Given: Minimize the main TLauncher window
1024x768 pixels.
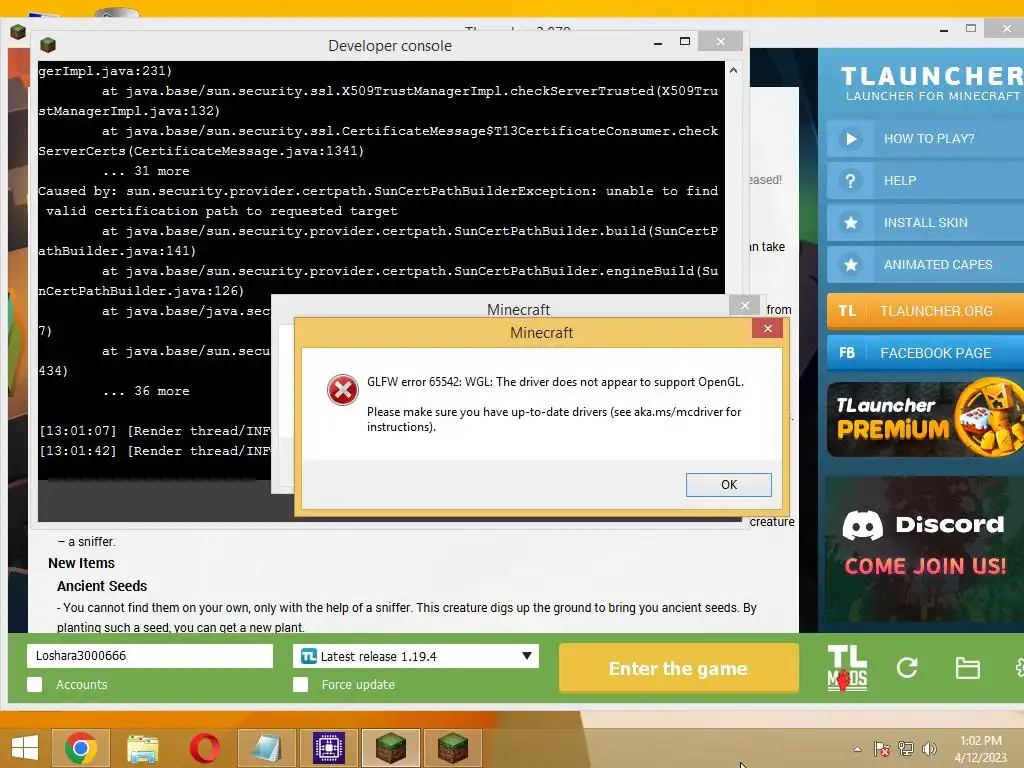Looking at the screenshot, I should tap(944, 29).
